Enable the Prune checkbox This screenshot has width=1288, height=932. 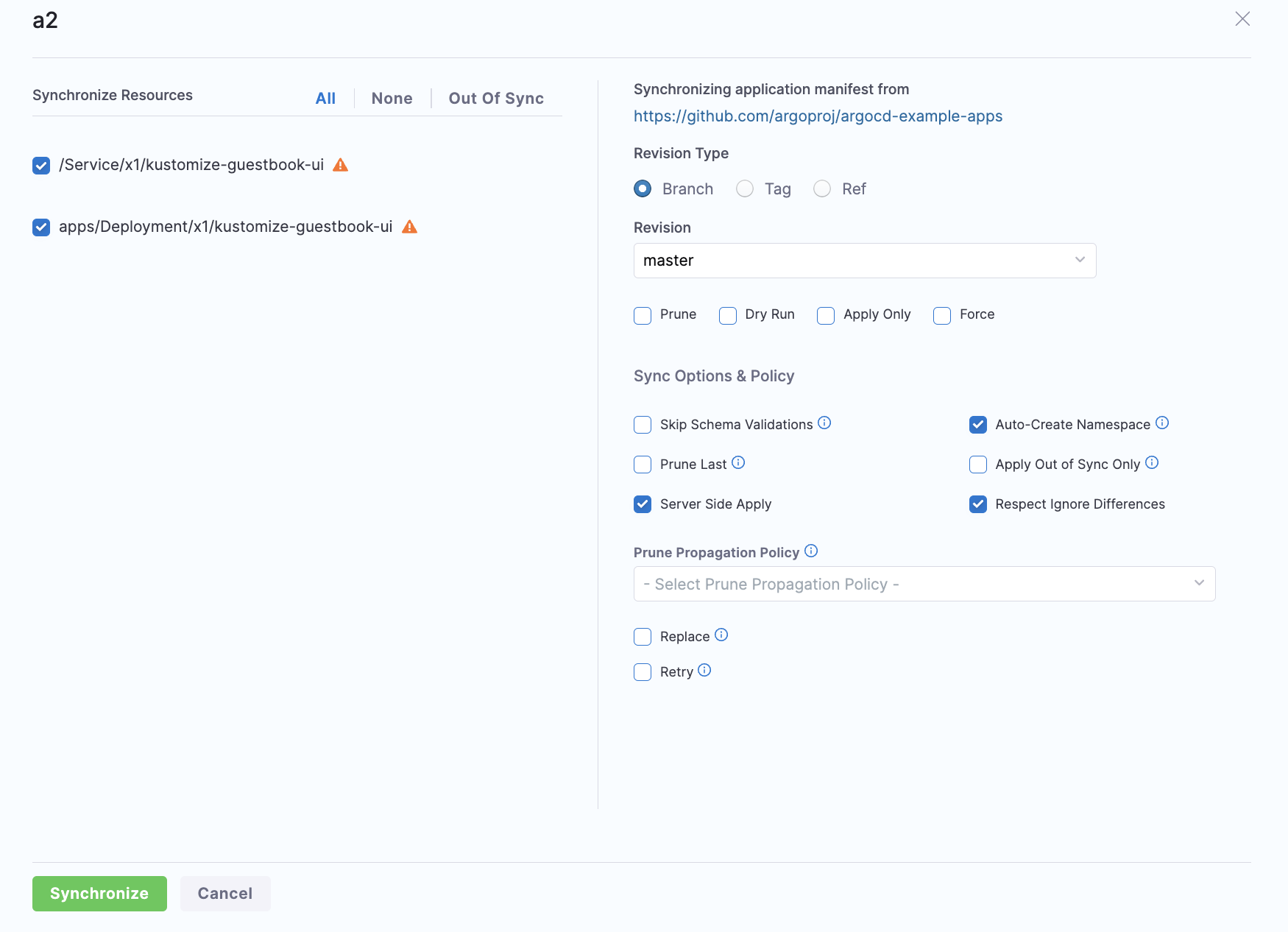pyautogui.click(x=643, y=316)
